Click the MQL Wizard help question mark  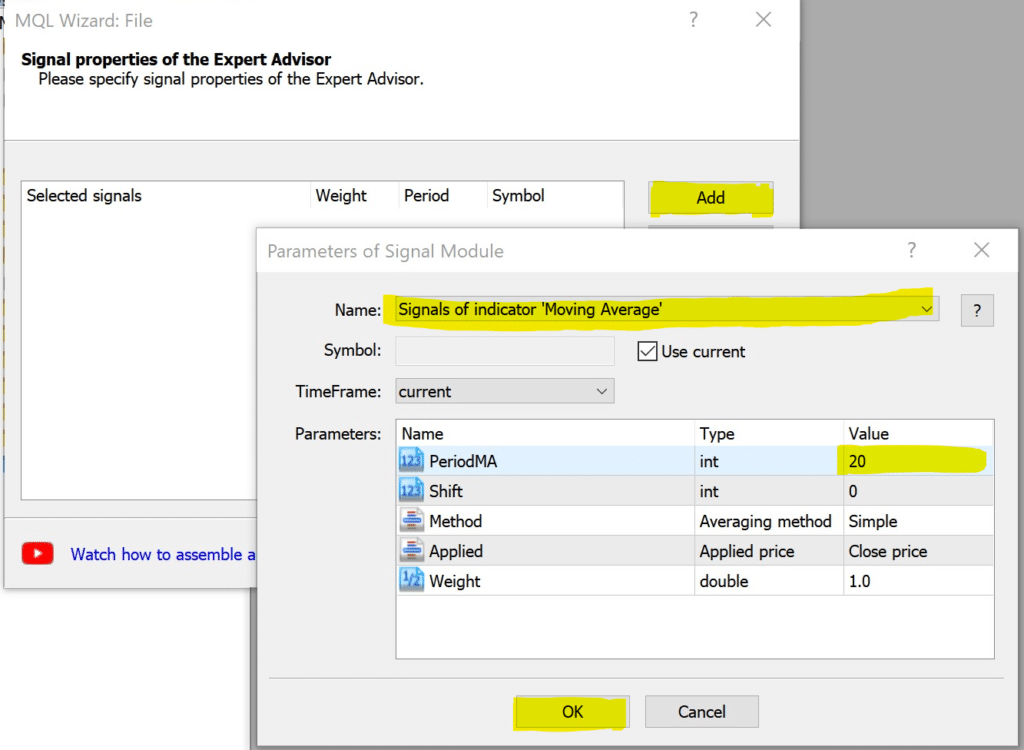[x=693, y=20]
